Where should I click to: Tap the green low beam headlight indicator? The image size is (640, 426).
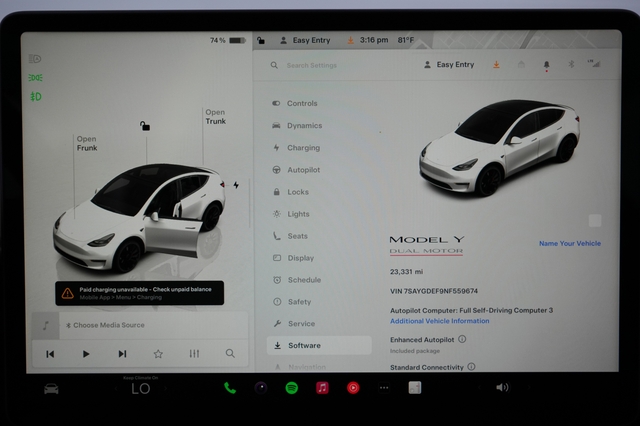[x=36, y=97]
